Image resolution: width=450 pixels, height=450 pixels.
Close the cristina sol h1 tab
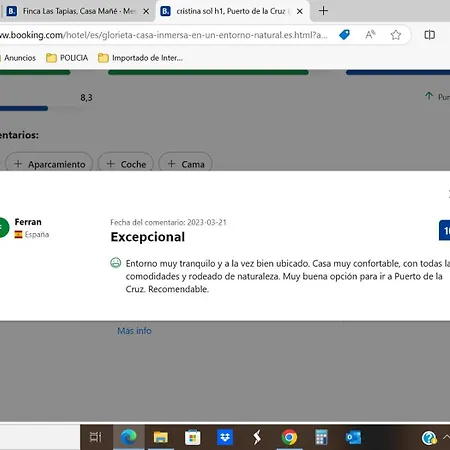coord(300,11)
